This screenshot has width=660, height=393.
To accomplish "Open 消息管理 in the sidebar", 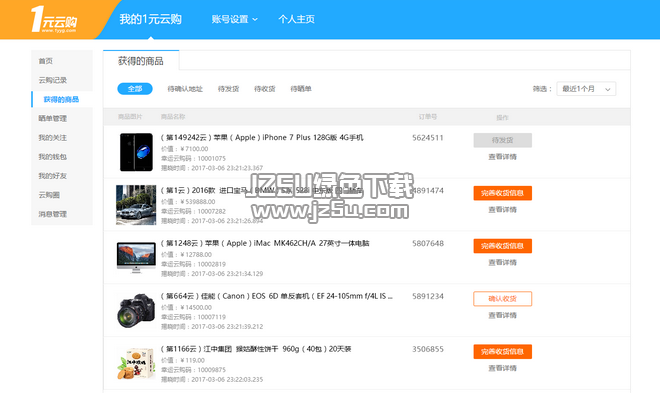I will (x=53, y=214).
